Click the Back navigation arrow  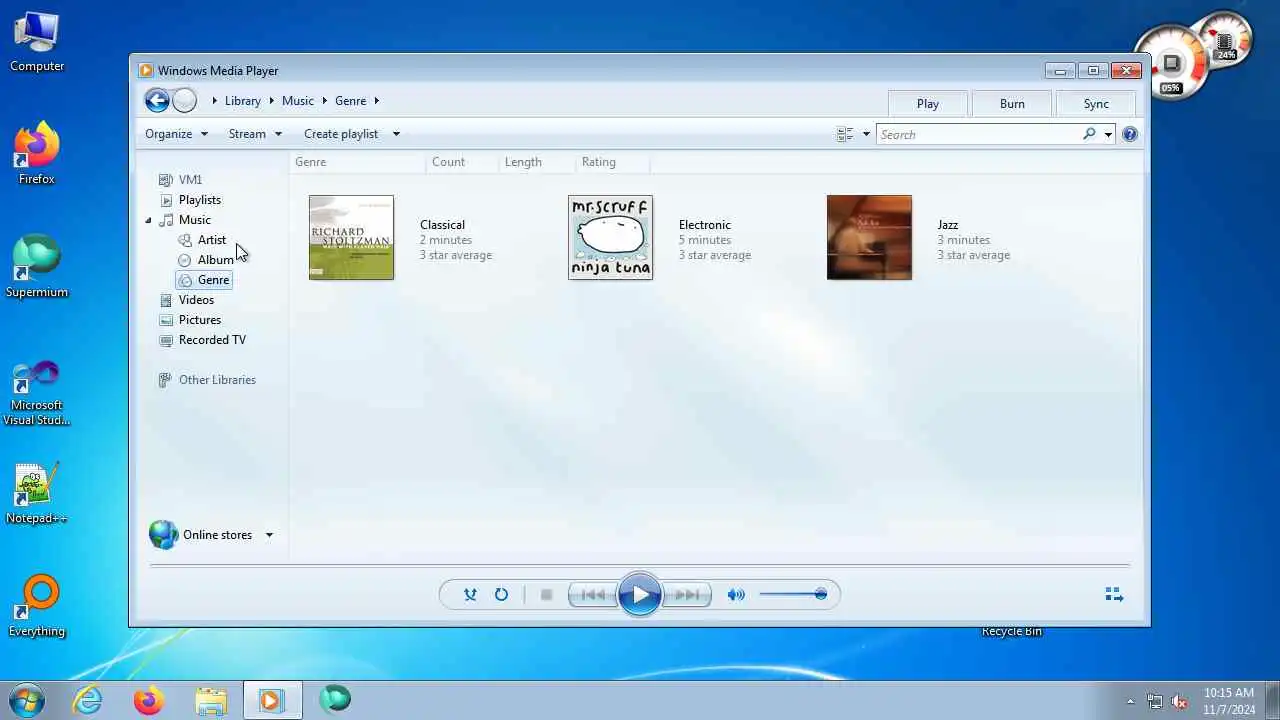157,100
